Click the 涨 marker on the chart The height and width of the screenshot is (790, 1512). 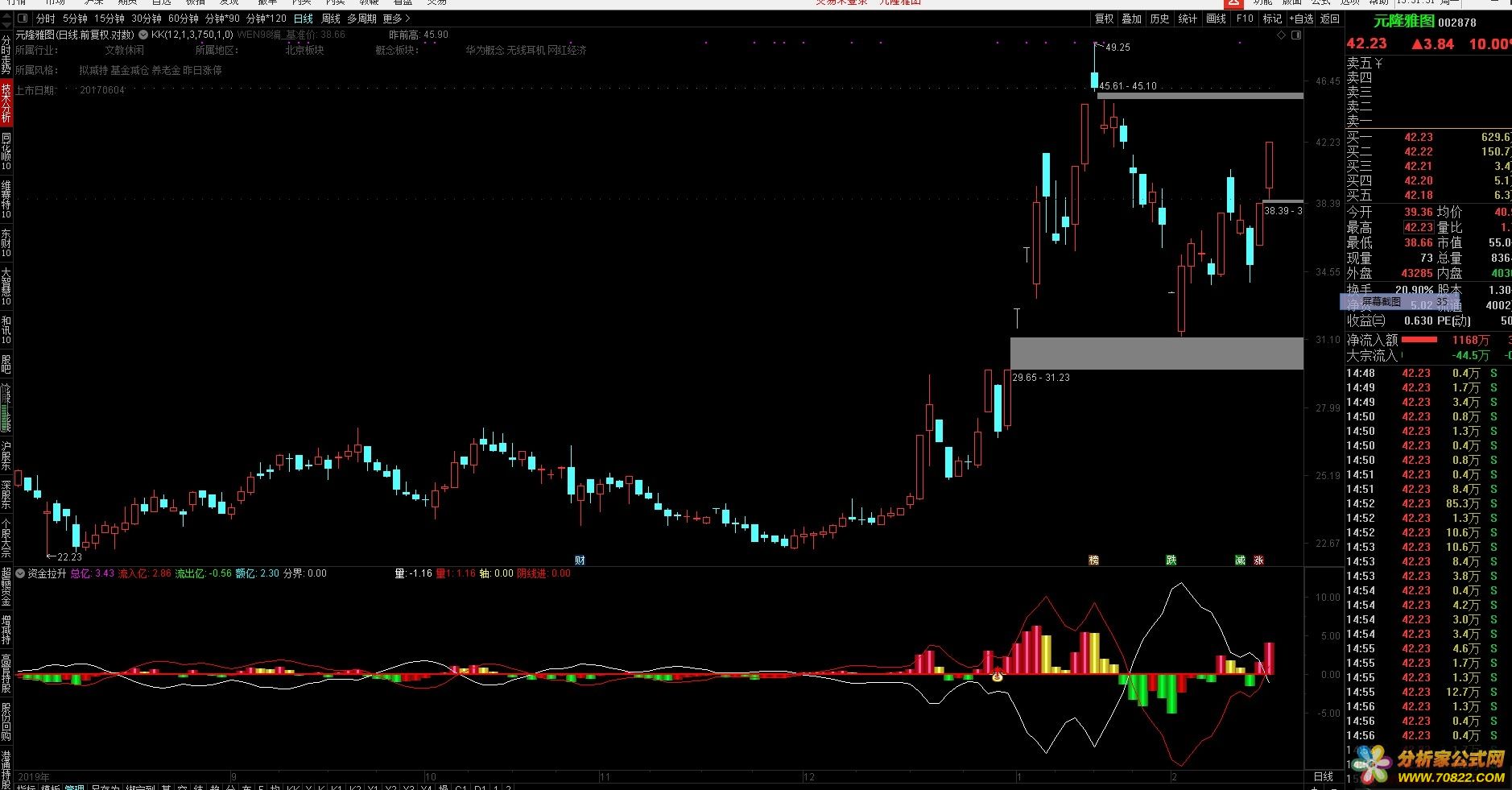coord(1258,560)
